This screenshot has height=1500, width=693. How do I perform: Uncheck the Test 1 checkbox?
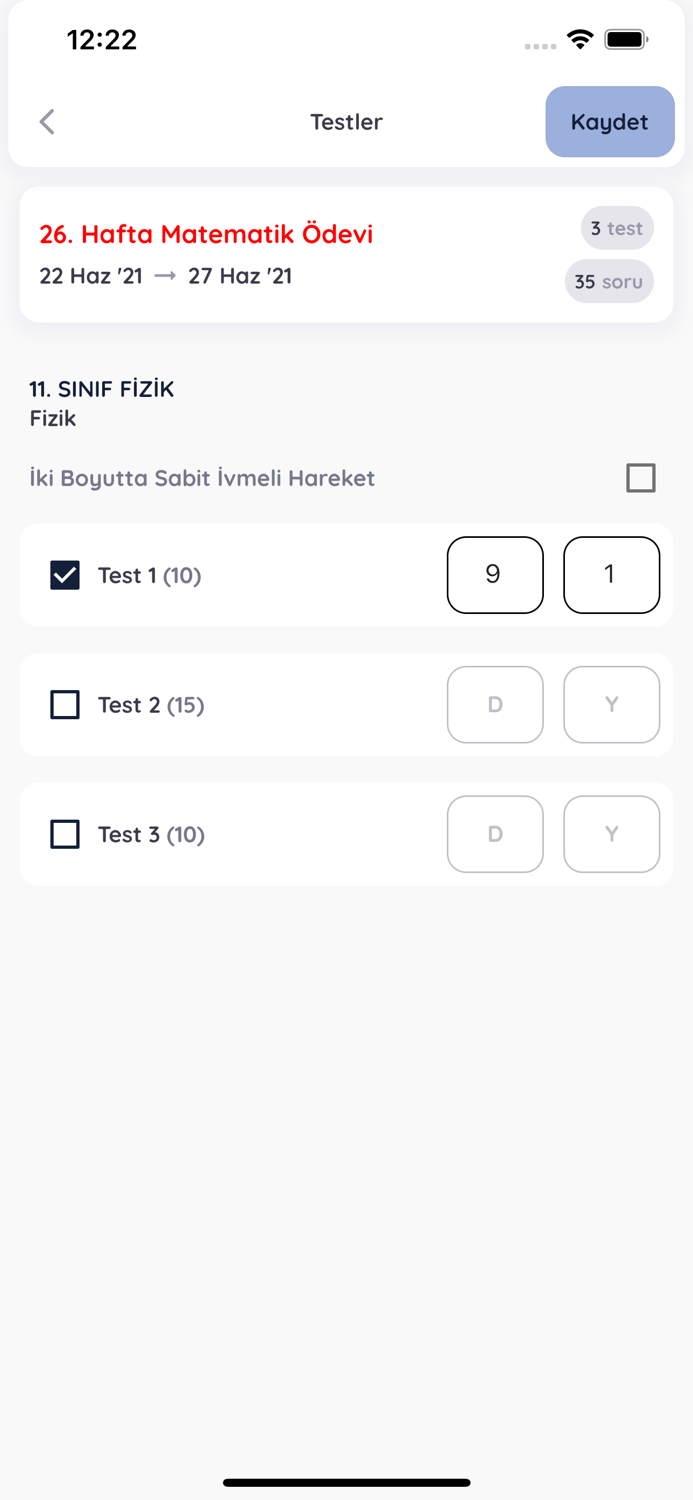point(65,575)
